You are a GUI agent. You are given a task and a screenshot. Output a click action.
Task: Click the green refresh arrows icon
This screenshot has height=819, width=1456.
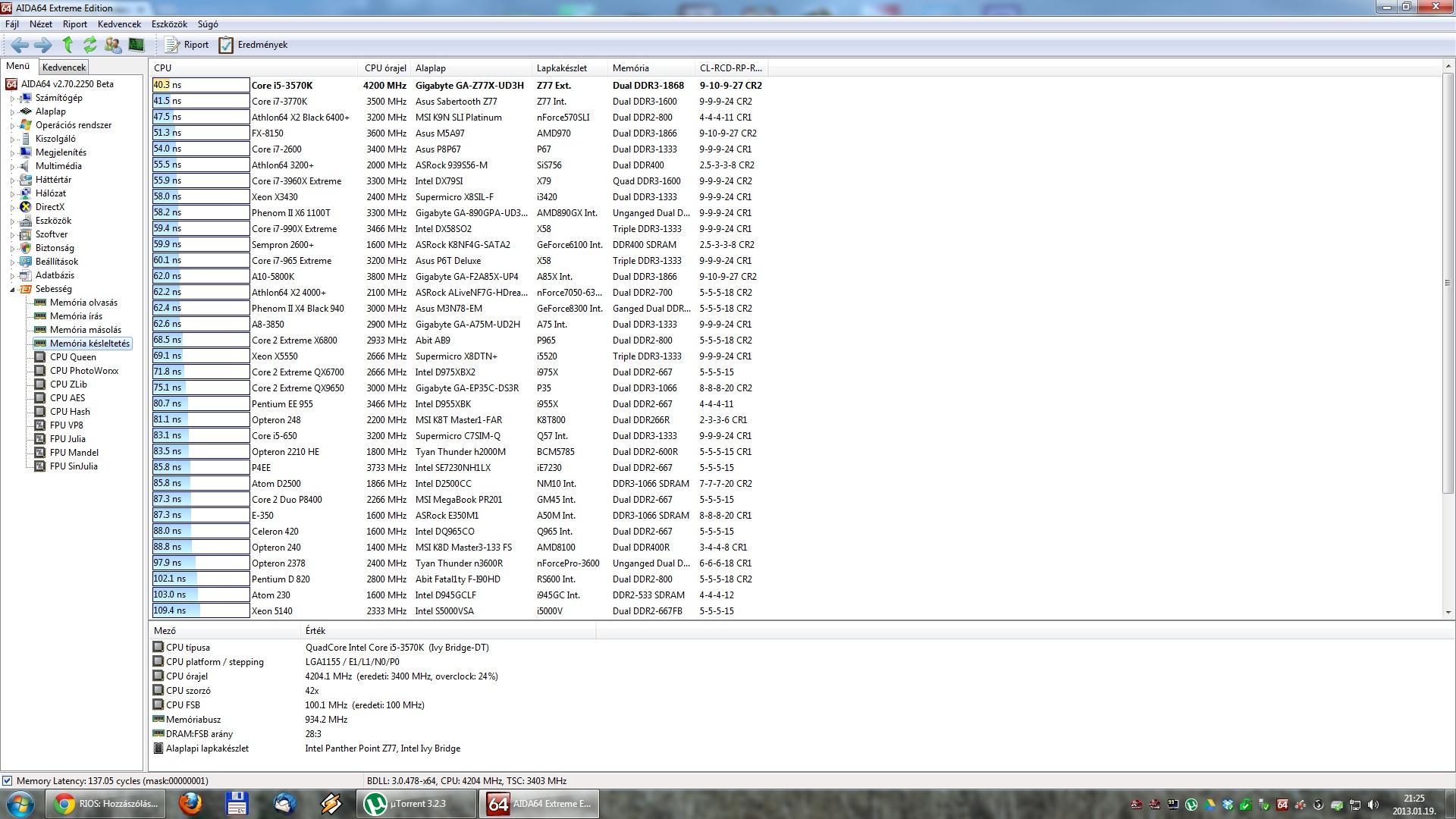pos(90,45)
